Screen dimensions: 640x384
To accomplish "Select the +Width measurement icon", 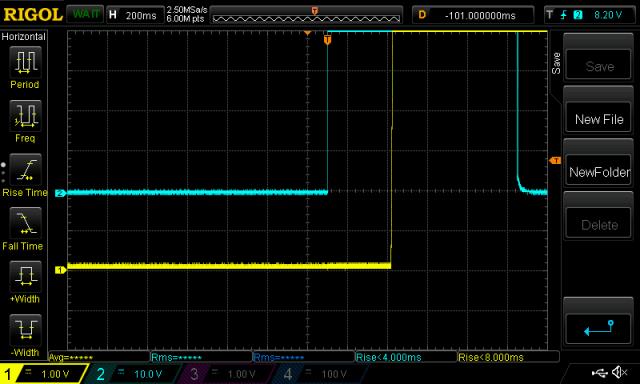I will tap(25, 276).
